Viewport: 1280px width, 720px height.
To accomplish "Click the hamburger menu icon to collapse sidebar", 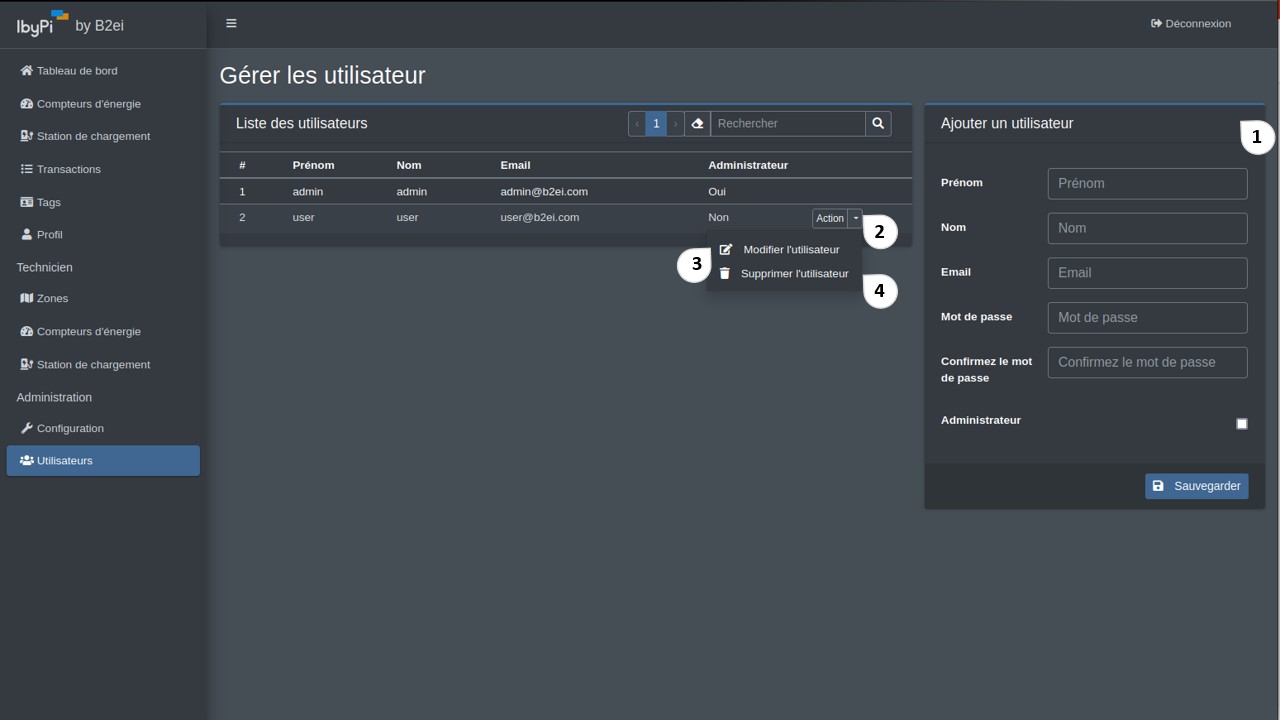I will pyautogui.click(x=231, y=23).
